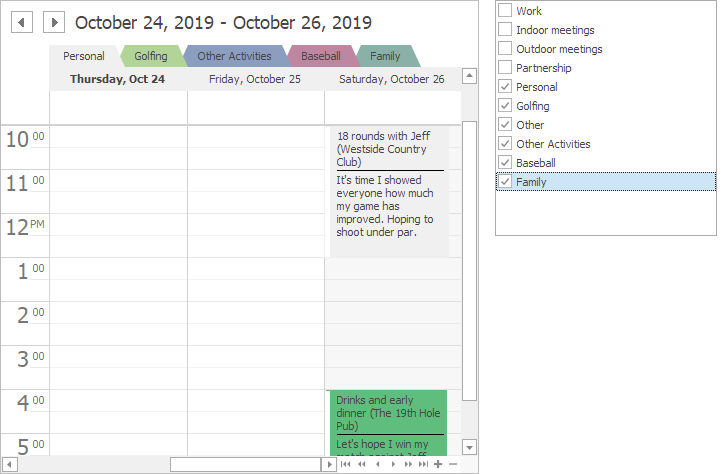Check the Indoor meetings resource
This screenshot has width=721, height=474.
pyautogui.click(x=505, y=29)
